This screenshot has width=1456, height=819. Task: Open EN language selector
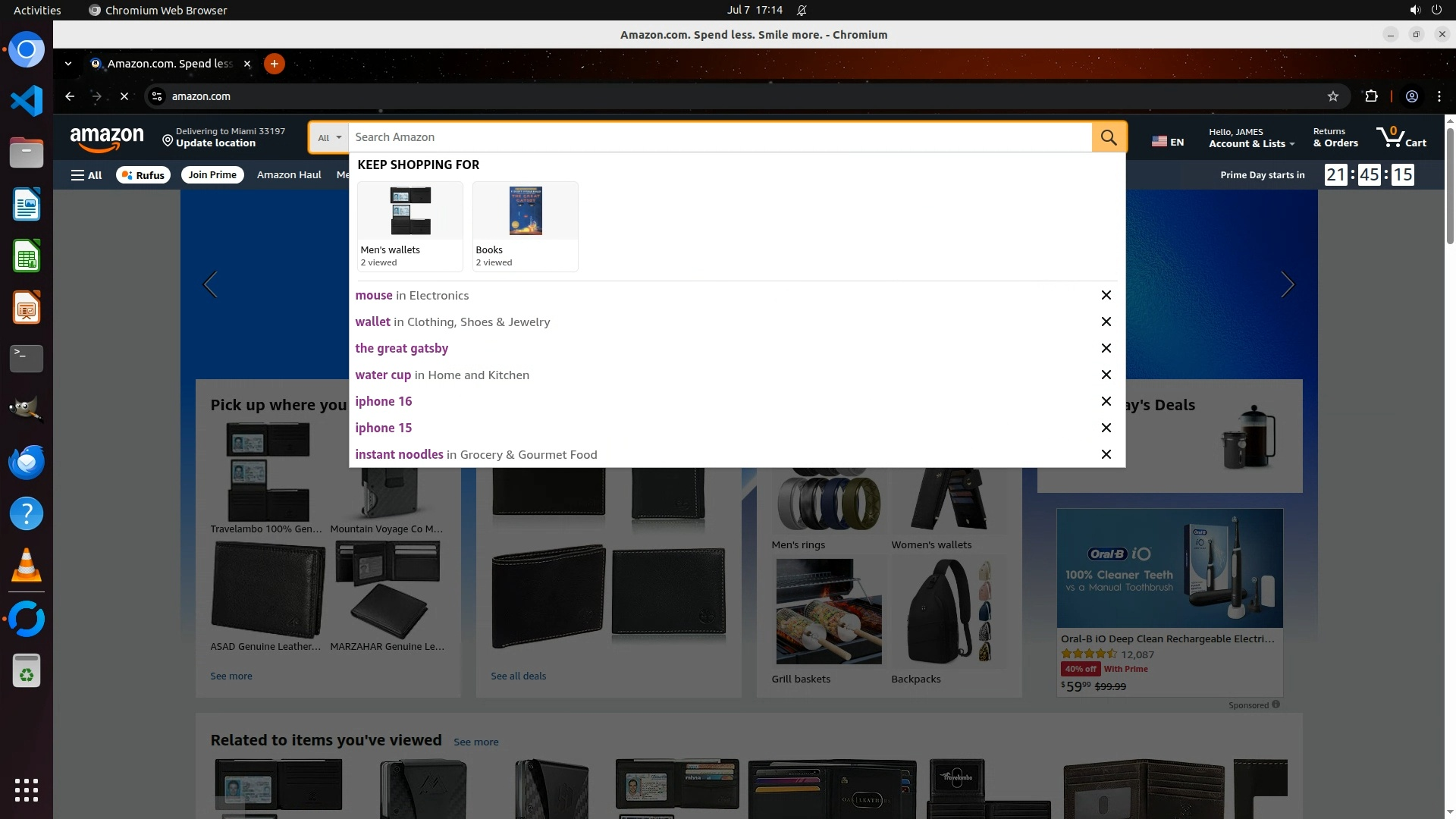[x=1168, y=141]
